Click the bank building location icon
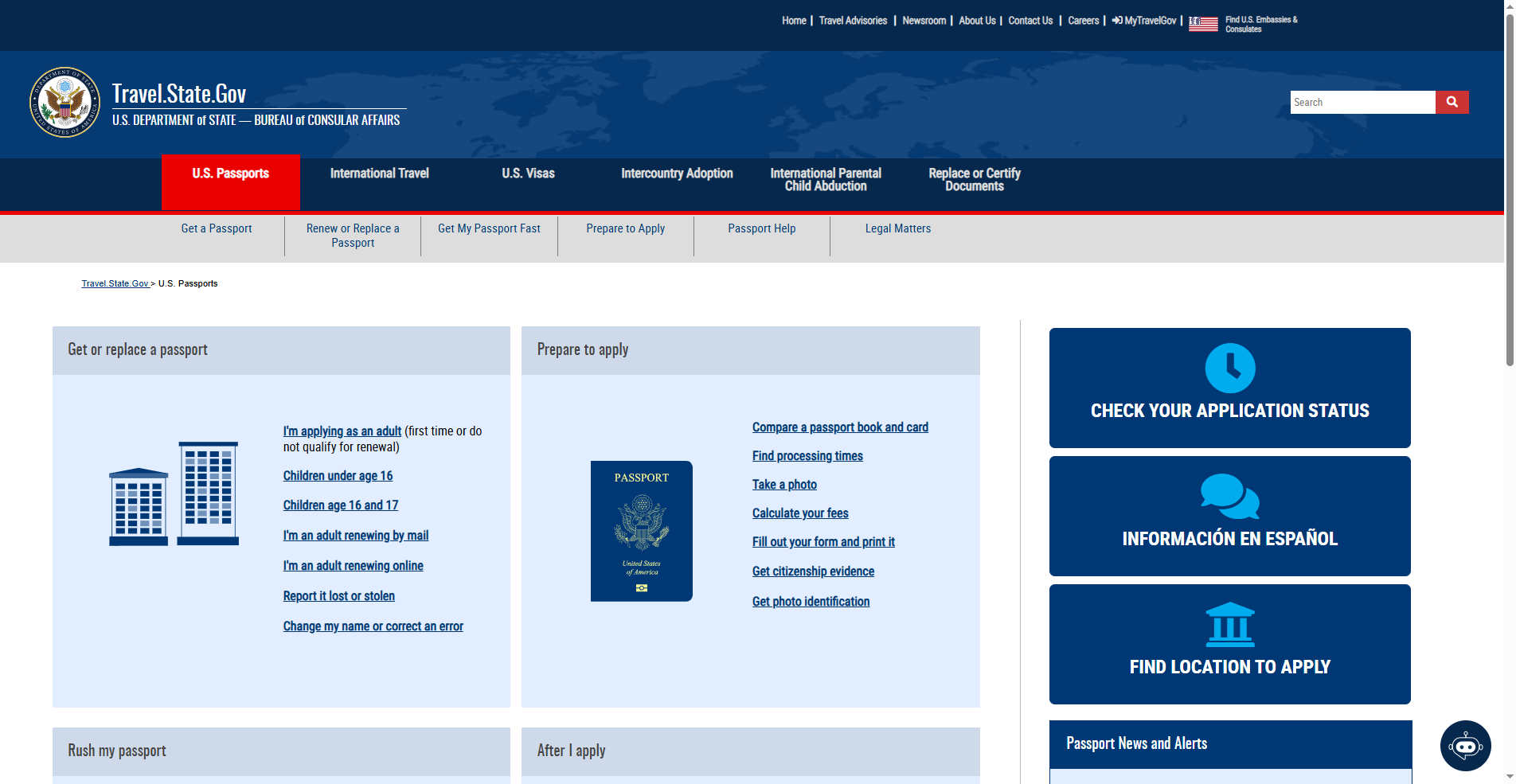1516x784 pixels. tap(1229, 625)
